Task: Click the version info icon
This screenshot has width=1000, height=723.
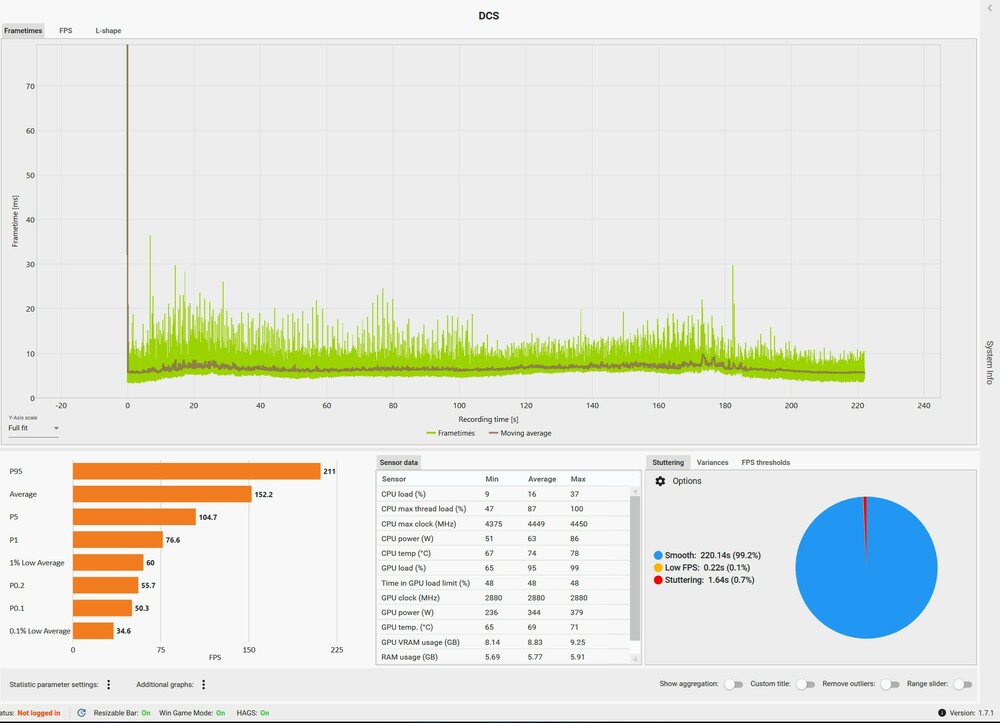Action: pos(941,713)
